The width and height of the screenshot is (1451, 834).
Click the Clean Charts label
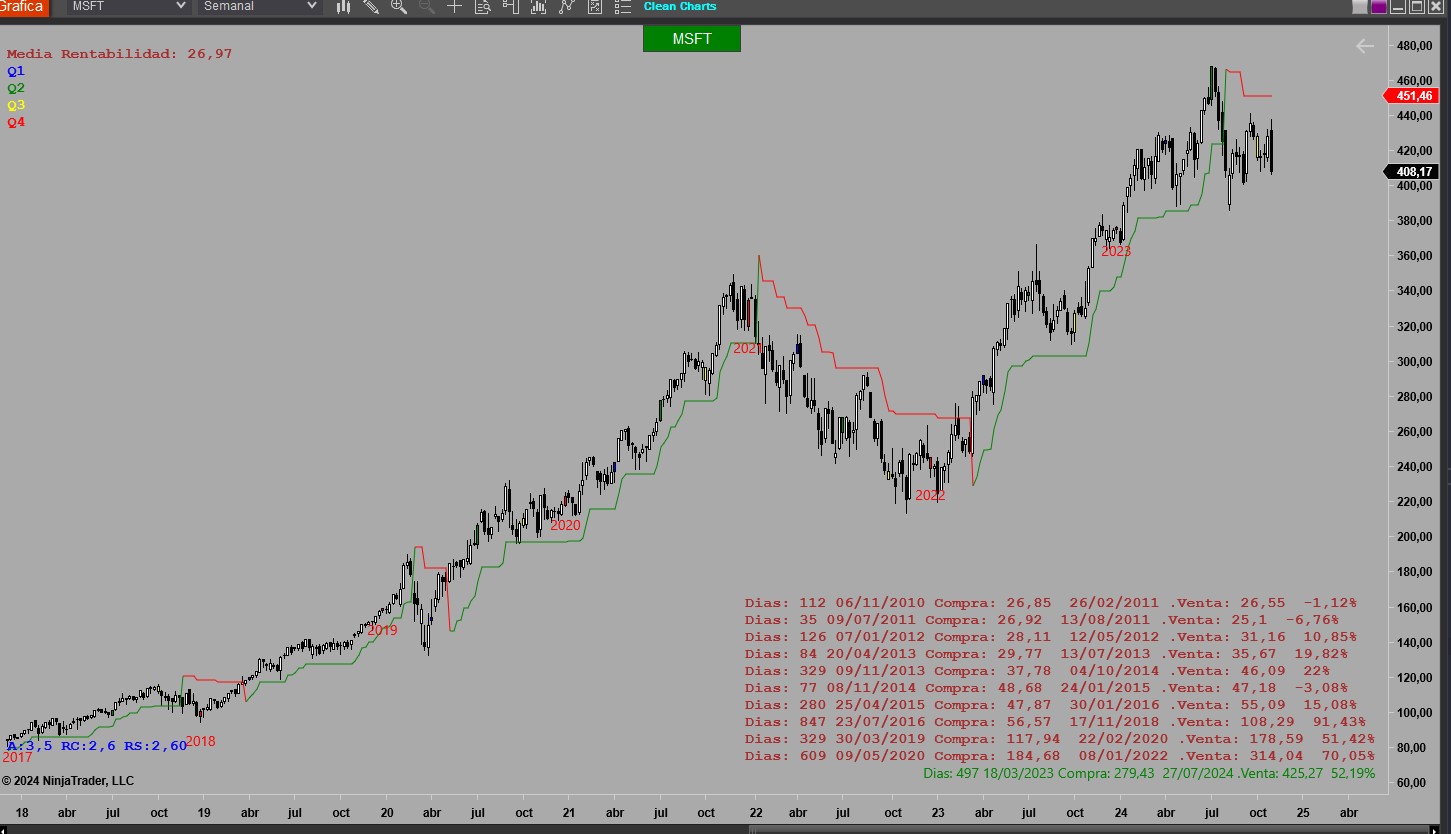[x=680, y=7]
